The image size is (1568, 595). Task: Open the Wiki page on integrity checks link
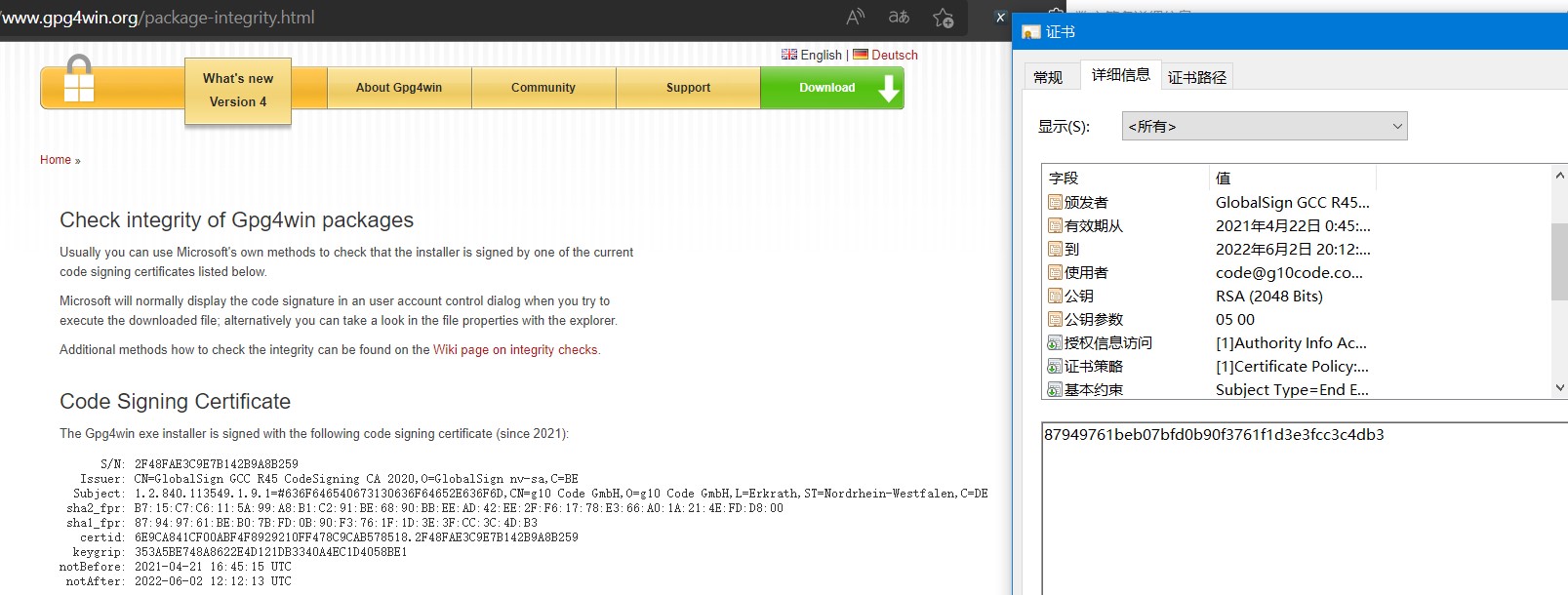coord(515,349)
